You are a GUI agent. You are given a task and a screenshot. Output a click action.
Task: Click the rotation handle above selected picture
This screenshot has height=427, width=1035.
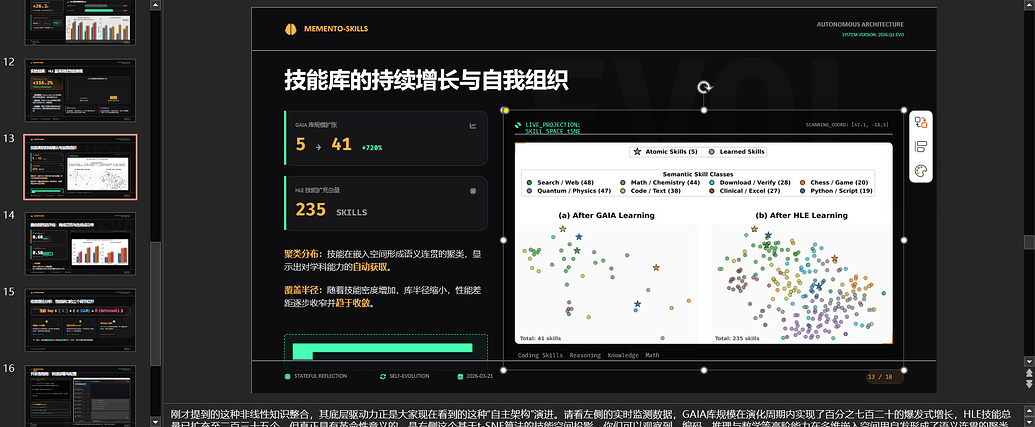(704, 87)
